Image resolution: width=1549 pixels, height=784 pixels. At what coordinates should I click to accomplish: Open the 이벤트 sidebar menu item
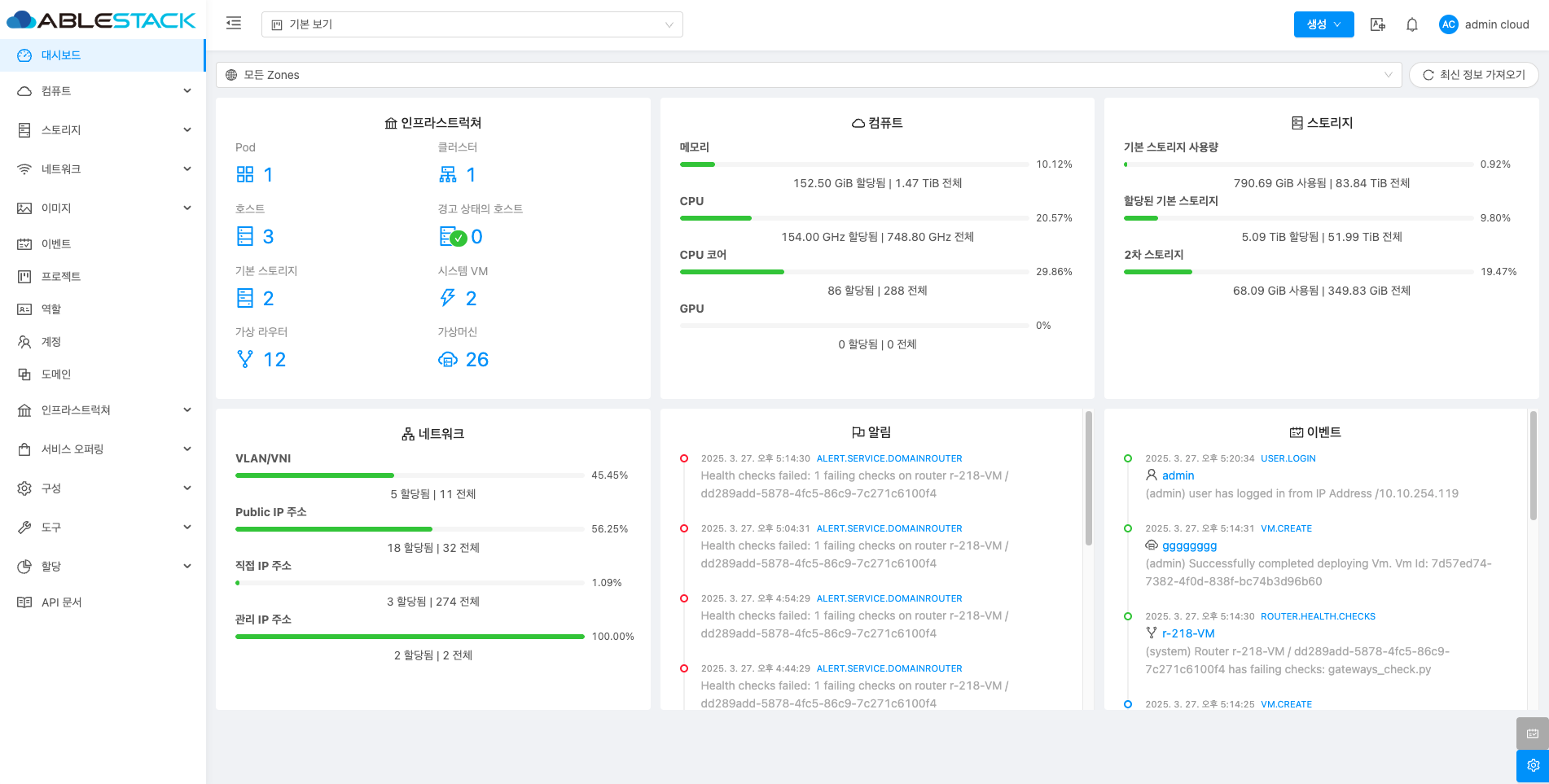(56, 244)
